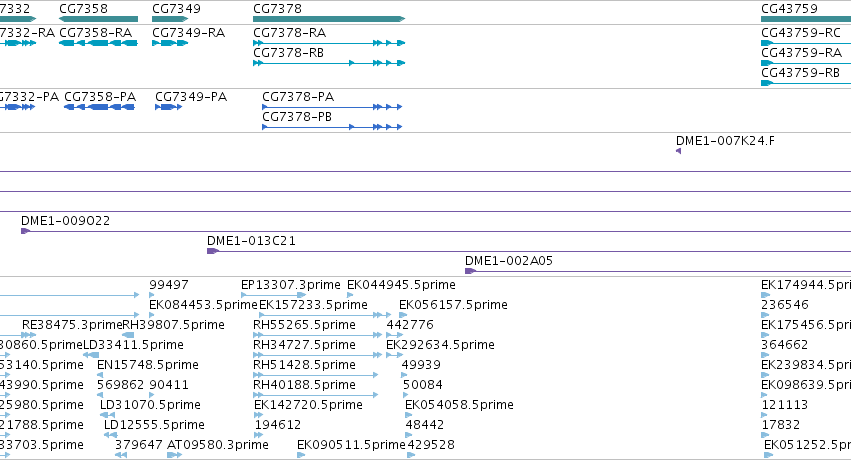This screenshot has height=460, width=851.
Task: Click the CG7349 gene label
Action: [x=176, y=9]
